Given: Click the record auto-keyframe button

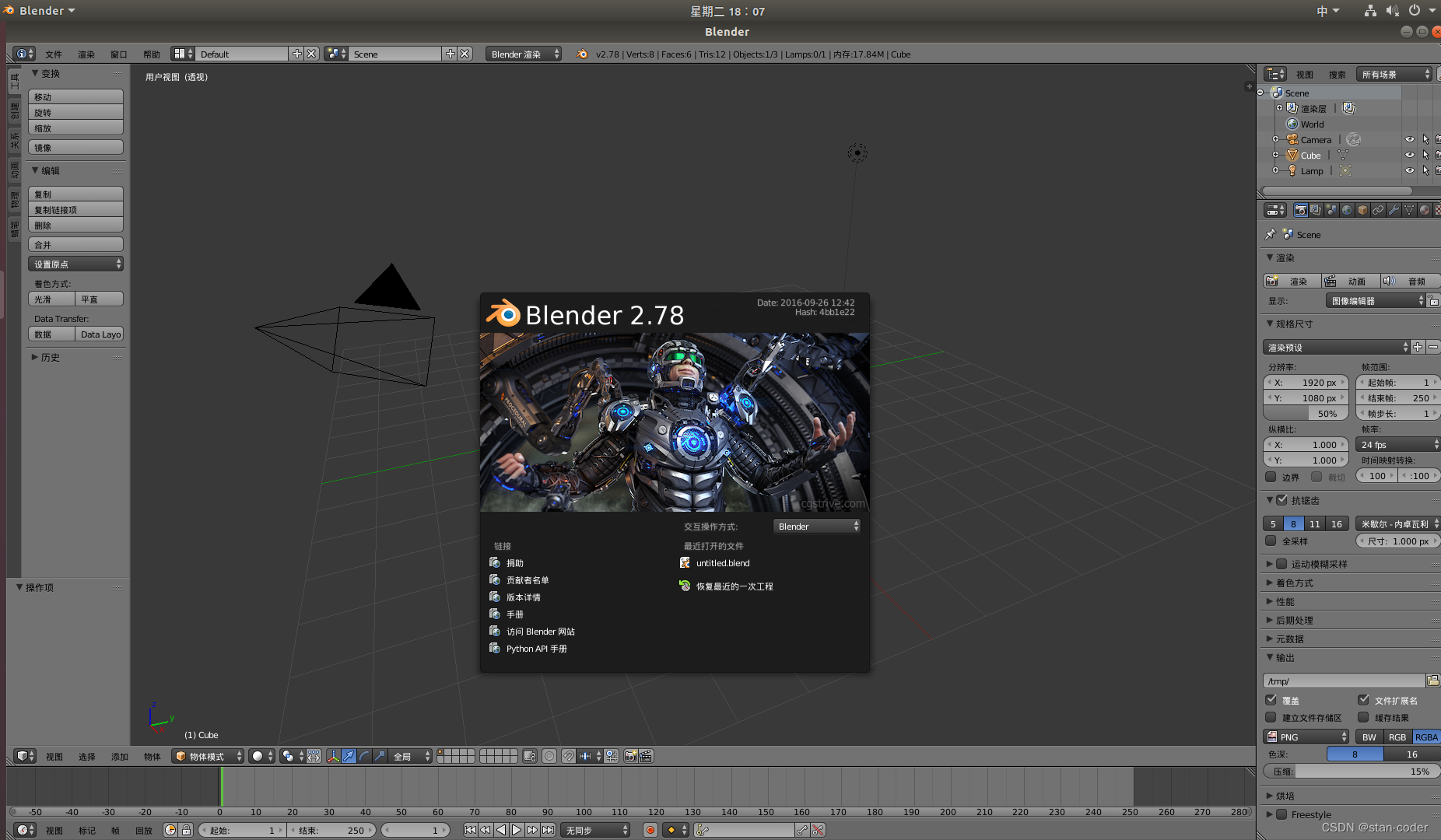Looking at the screenshot, I should pos(650,830).
